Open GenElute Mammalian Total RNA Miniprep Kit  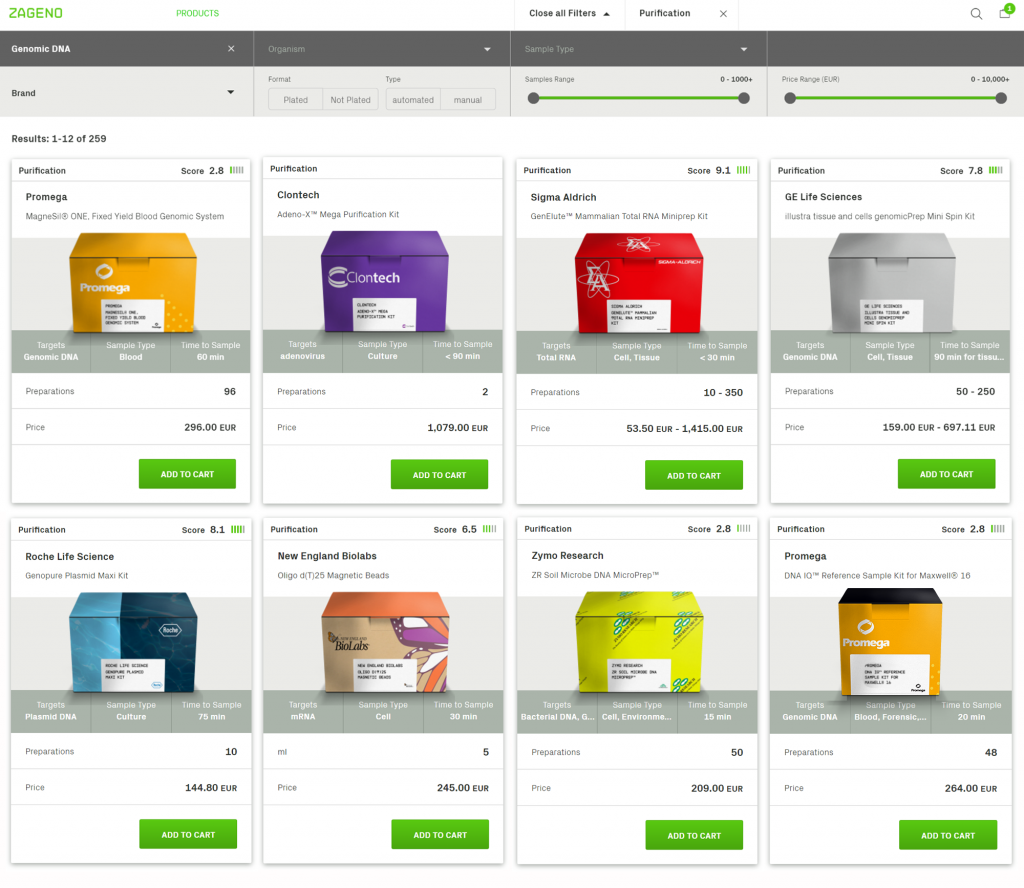619,216
